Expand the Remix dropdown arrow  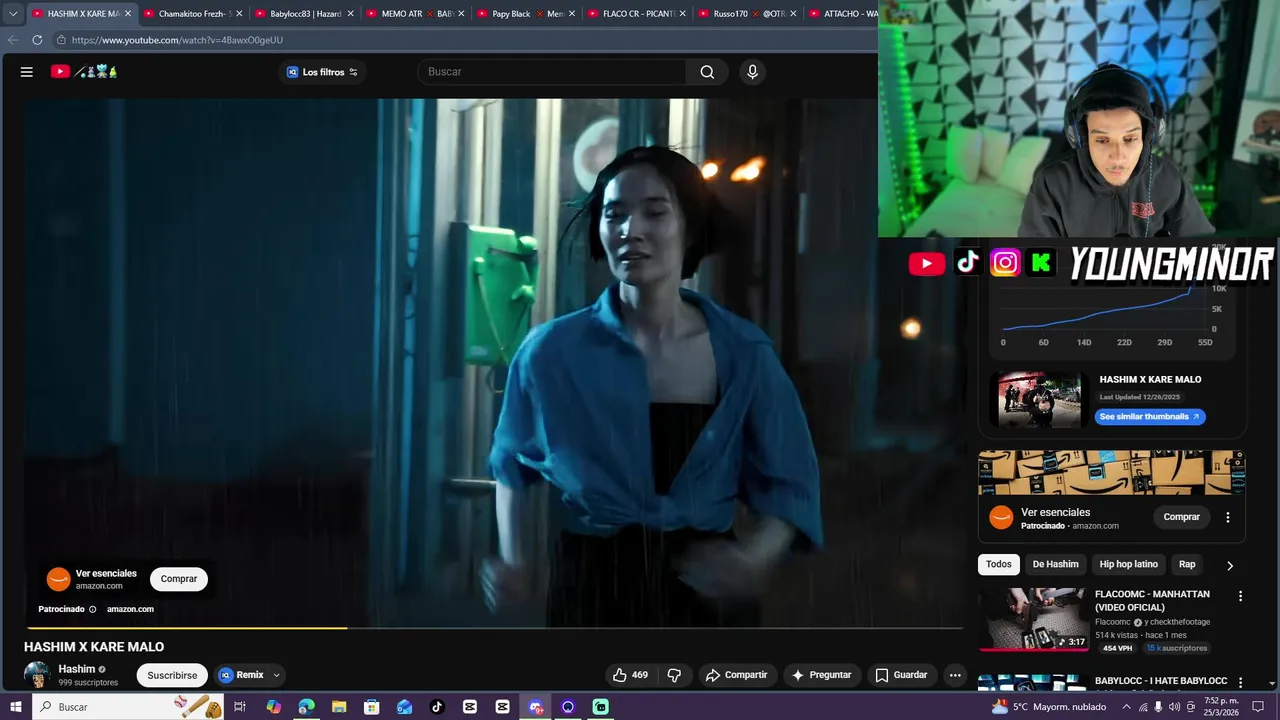click(x=276, y=675)
